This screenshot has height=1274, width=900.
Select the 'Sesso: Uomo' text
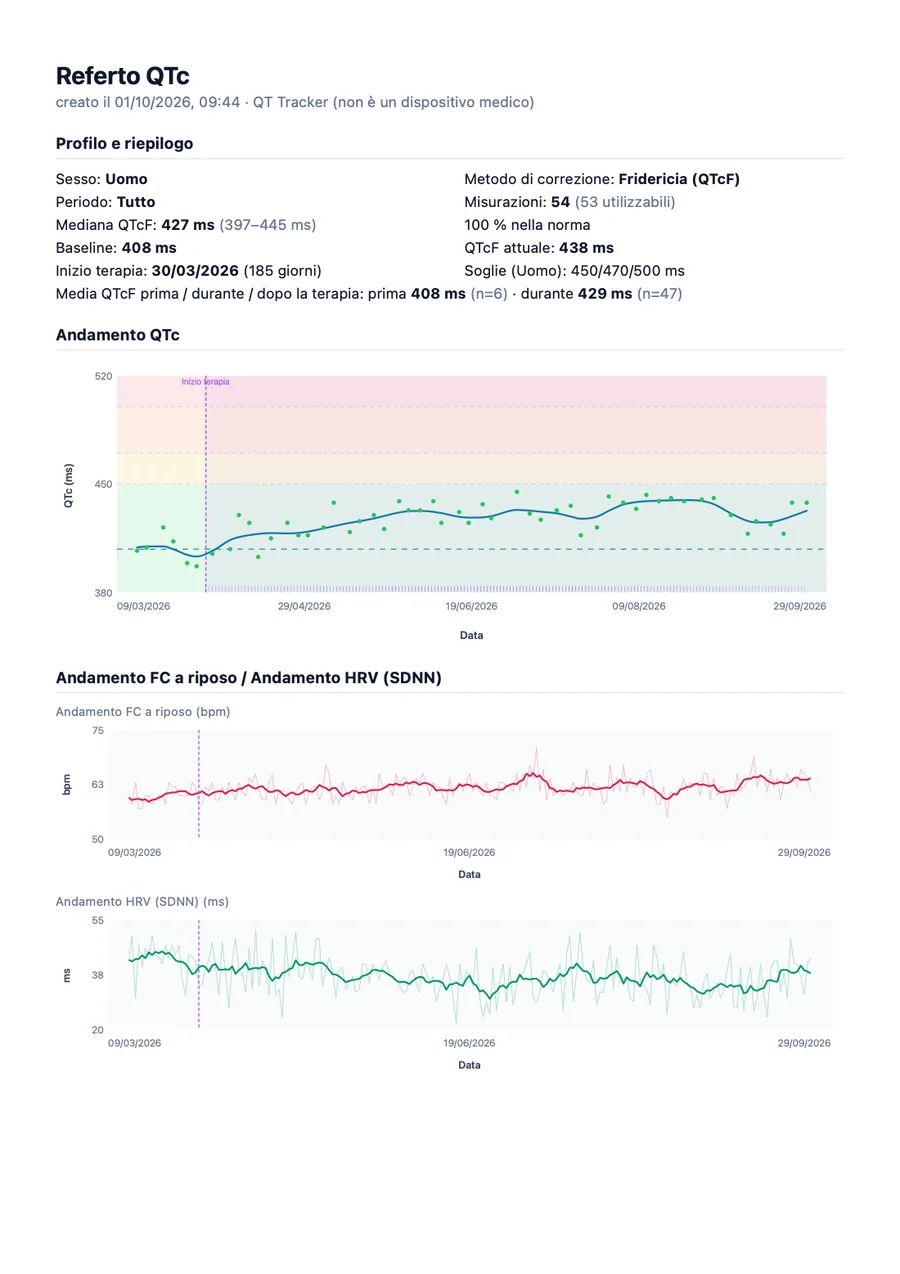(102, 179)
